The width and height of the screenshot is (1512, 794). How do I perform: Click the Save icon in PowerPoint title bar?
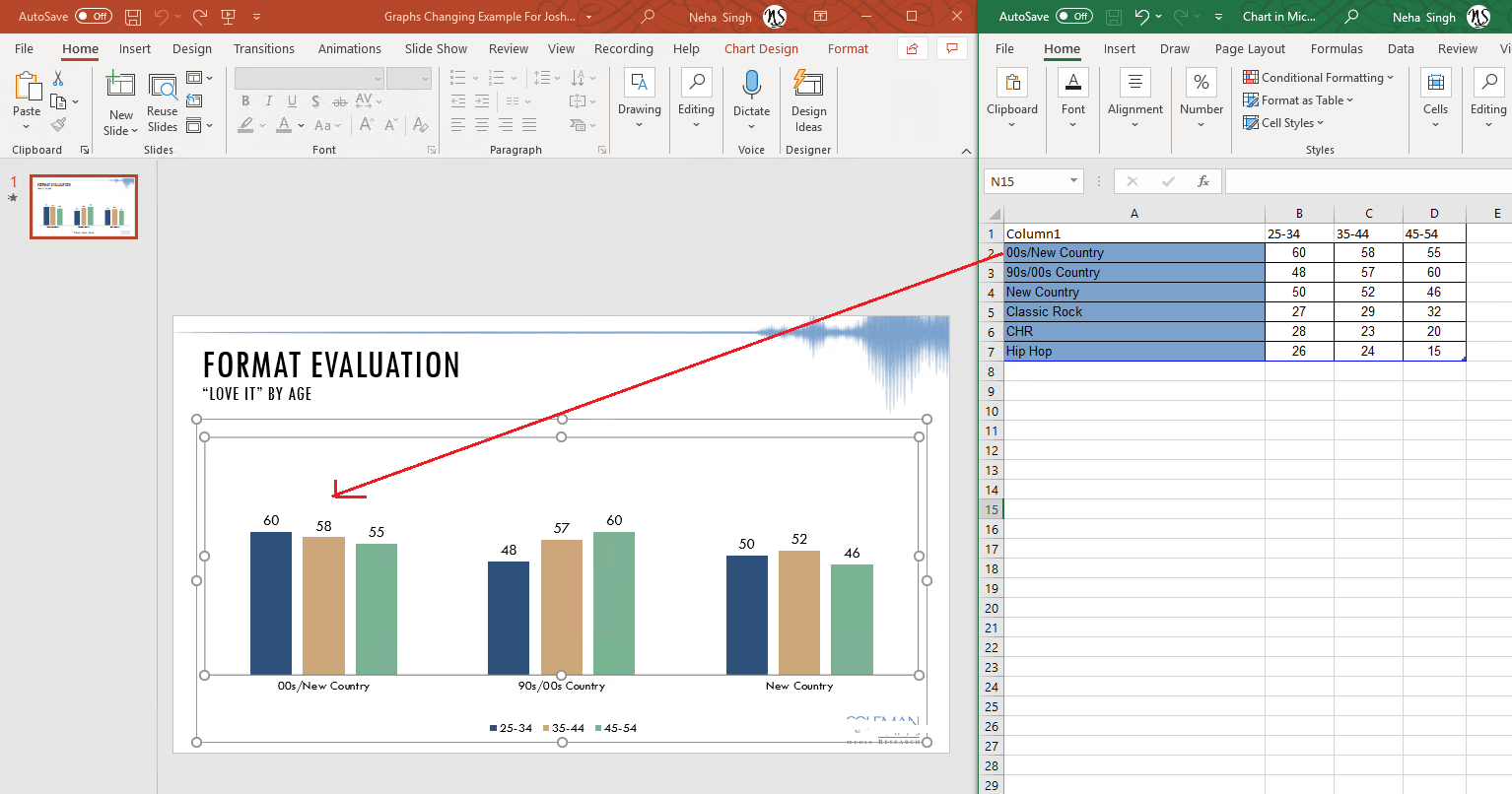[133, 17]
